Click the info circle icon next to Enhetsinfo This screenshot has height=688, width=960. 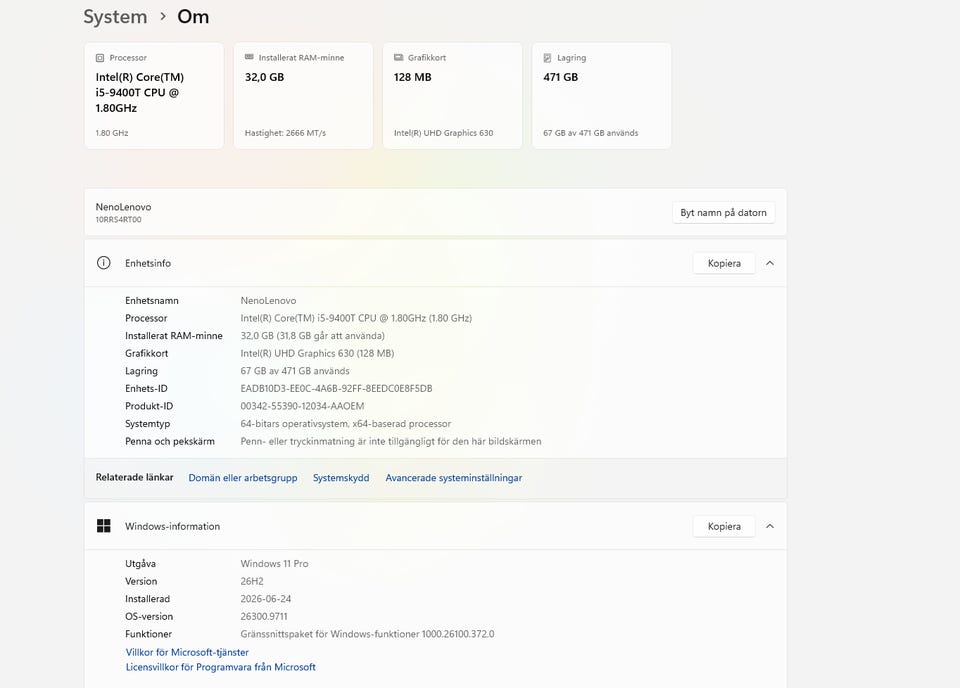pyautogui.click(x=104, y=263)
